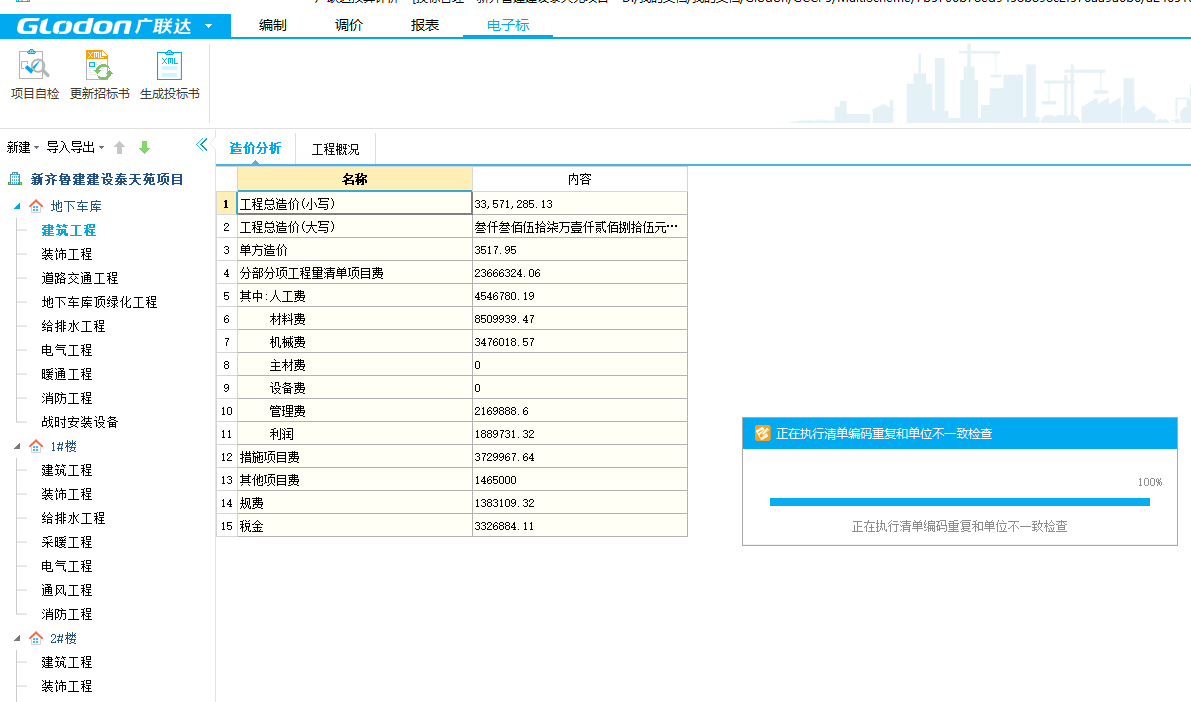1191x702 pixels.
Task: Collapse the 1#楼 tree node
Action: pos(17,446)
